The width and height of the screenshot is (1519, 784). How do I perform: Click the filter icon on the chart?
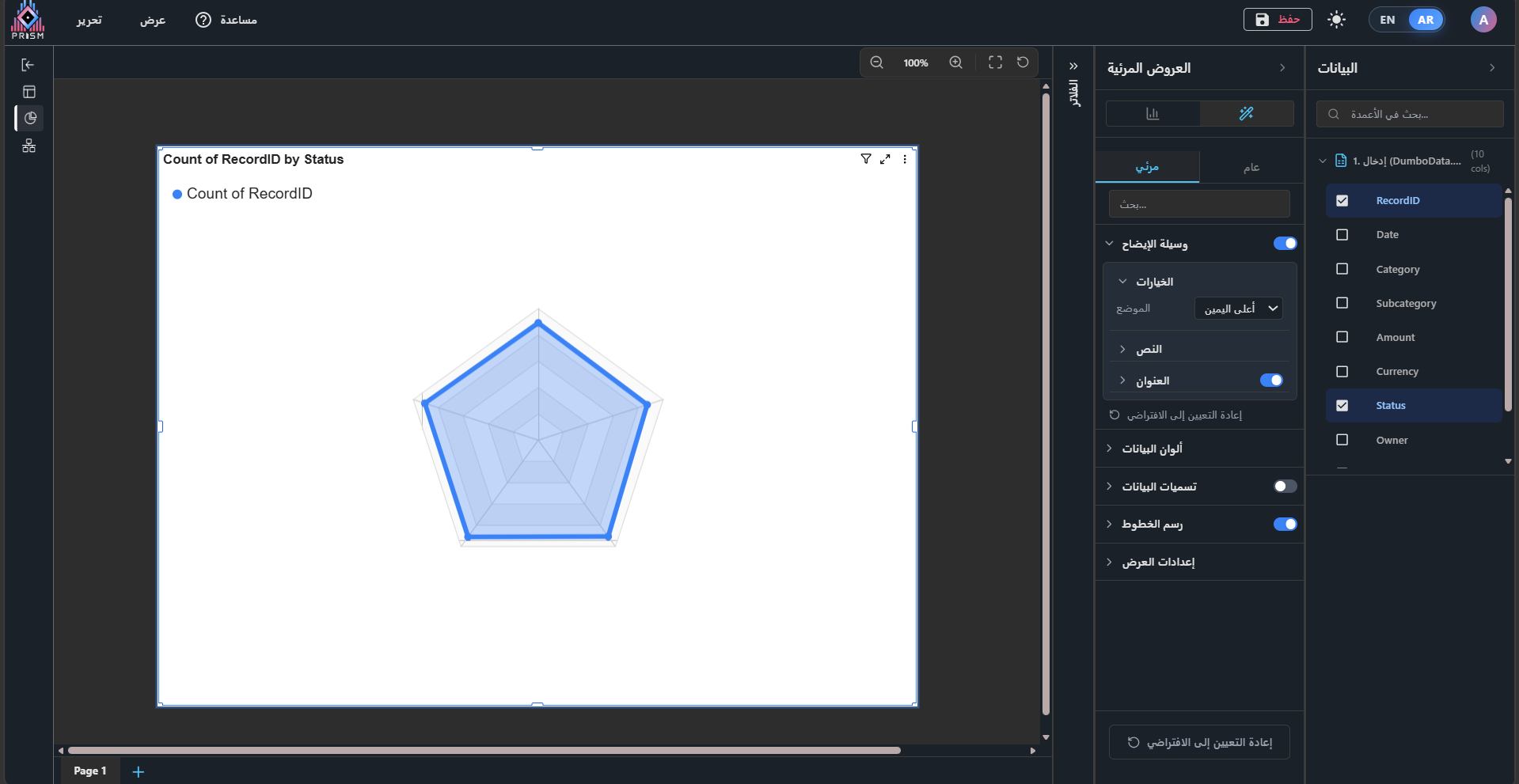pyautogui.click(x=865, y=159)
